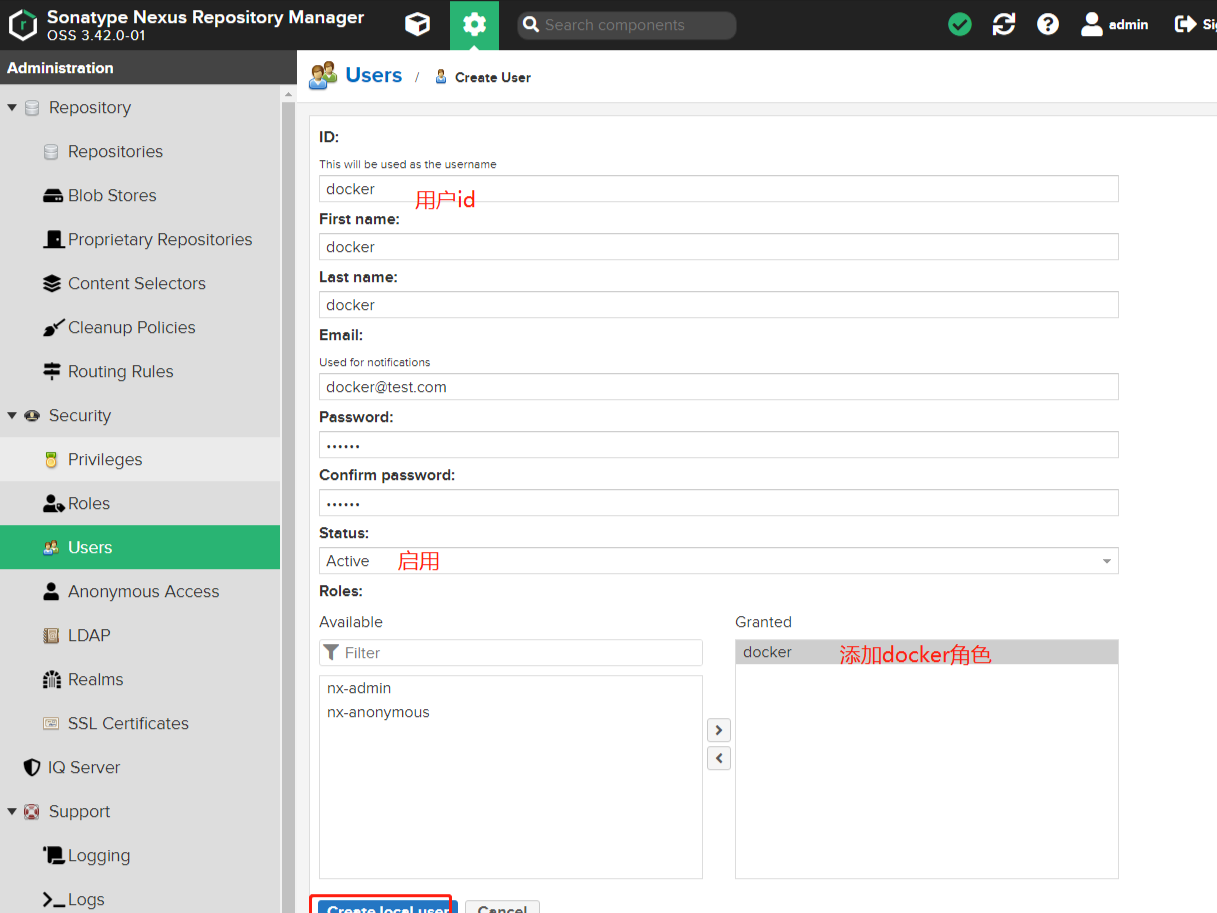1217x913 pixels.
Task: Click the Sign out icon
Action: 1185,24
